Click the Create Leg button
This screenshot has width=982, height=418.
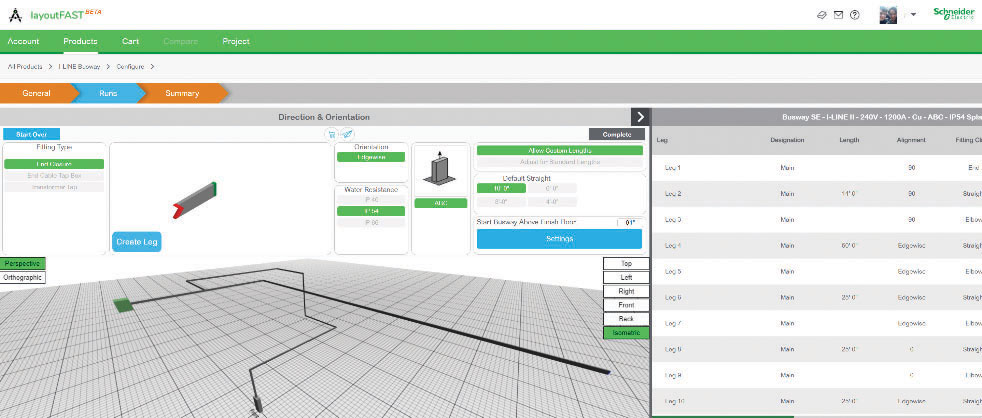[137, 241]
